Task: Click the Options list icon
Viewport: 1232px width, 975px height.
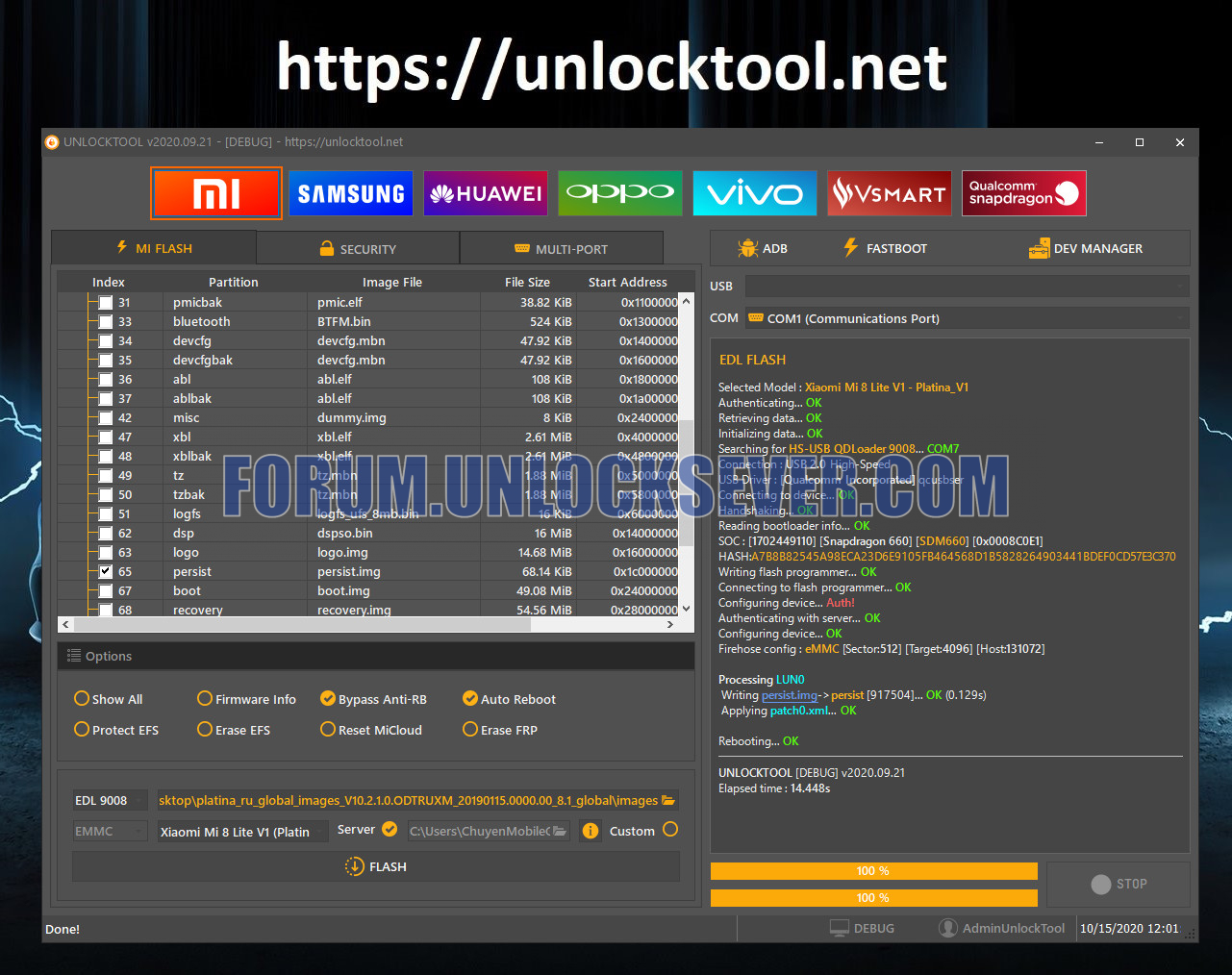Action: (x=74, y=656)
